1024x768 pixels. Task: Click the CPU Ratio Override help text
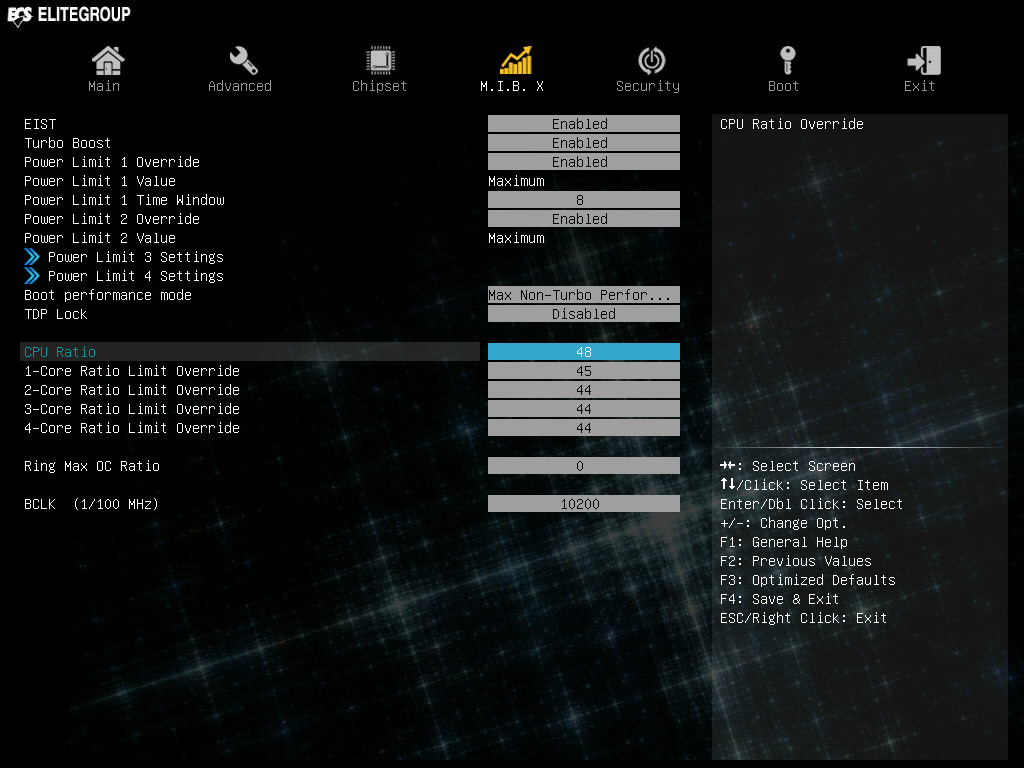point(792,124)
